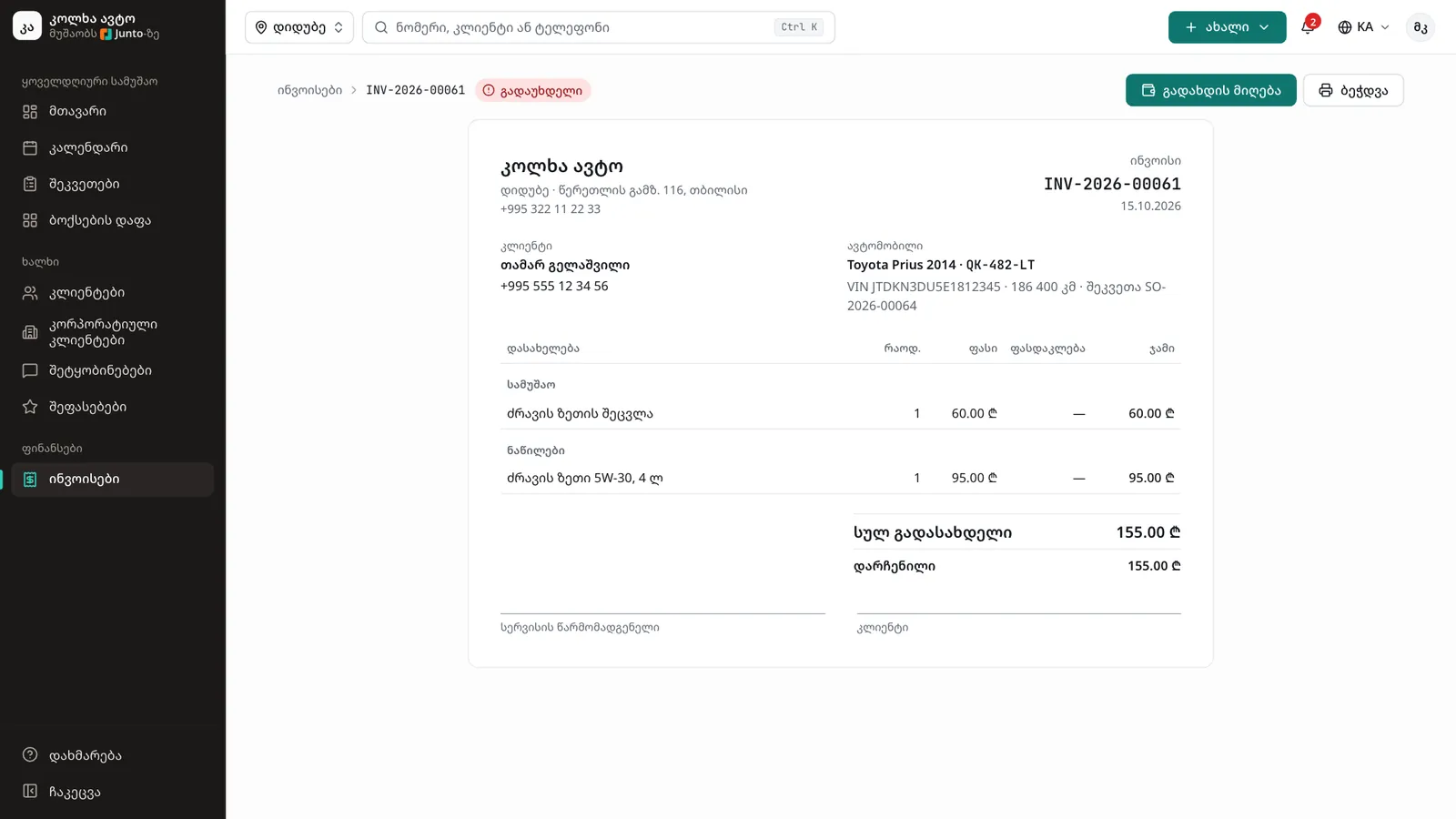Click the გადაუხდელი status badge

coord(532,90)
